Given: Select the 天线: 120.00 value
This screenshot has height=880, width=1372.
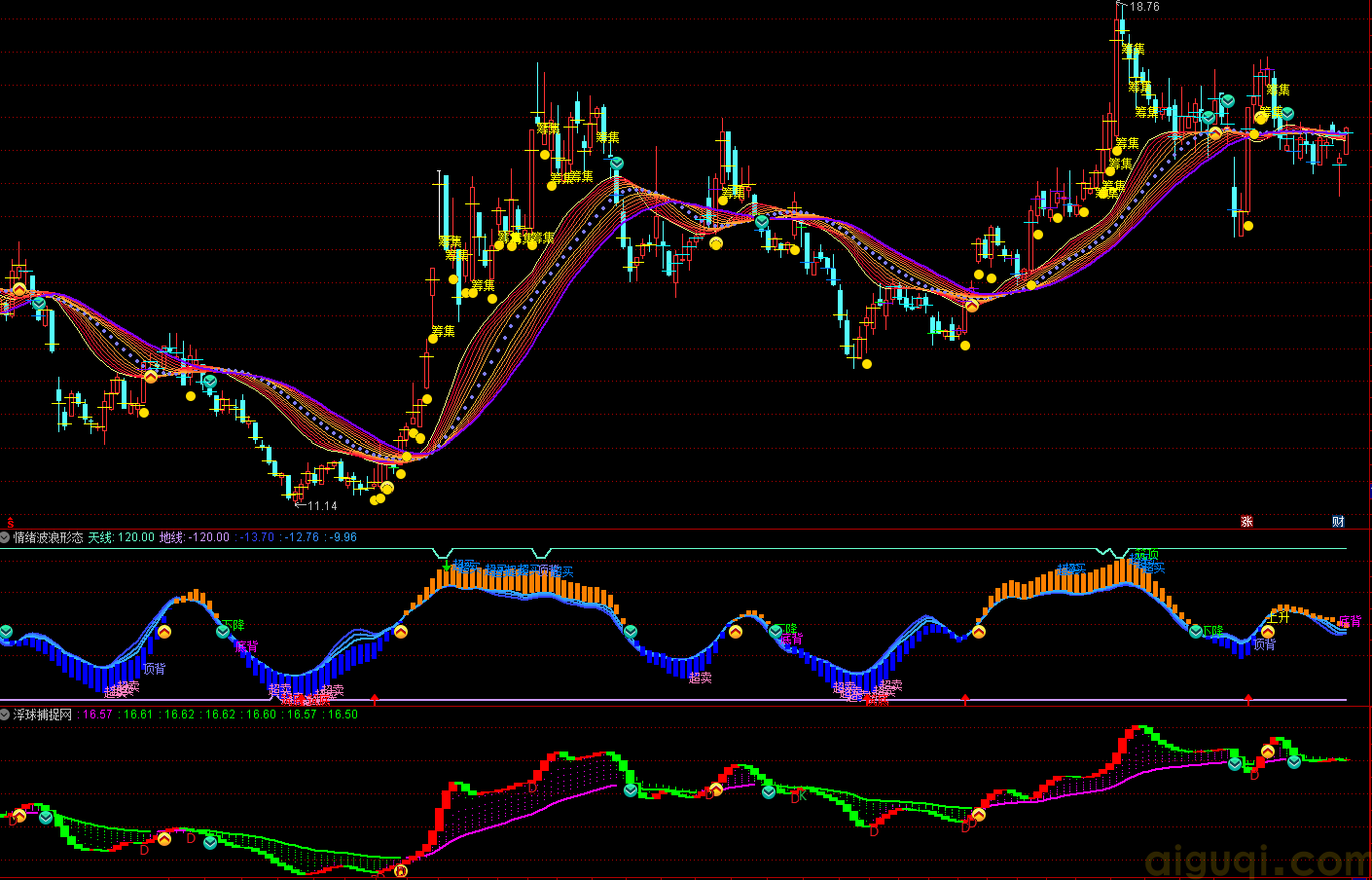Looking at the screenshot, I should coord(122,537).
